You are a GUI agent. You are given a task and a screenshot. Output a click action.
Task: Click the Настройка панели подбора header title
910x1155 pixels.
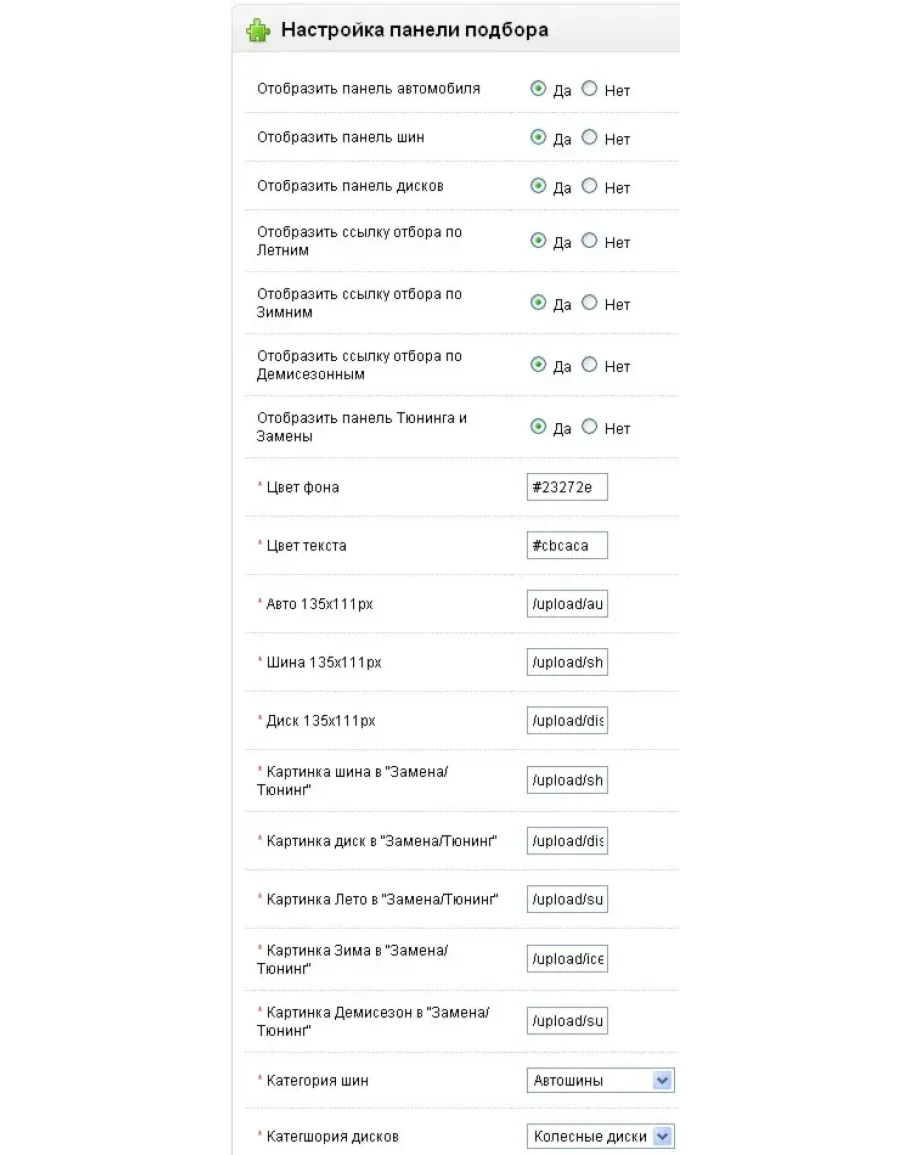[414, 30]
